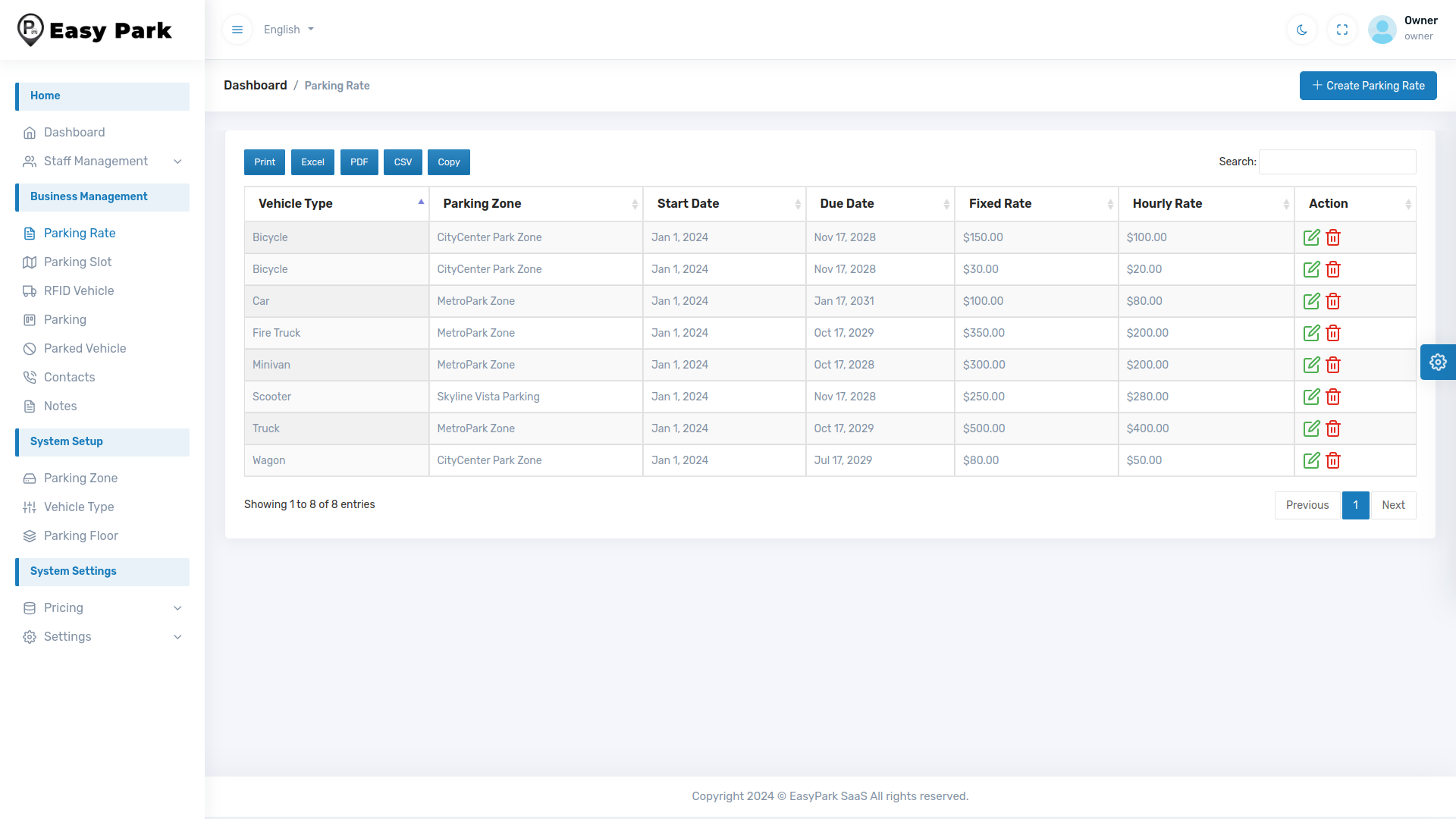
Task: Click the RFID Vehicle sidebar icon
Action: 30,290
